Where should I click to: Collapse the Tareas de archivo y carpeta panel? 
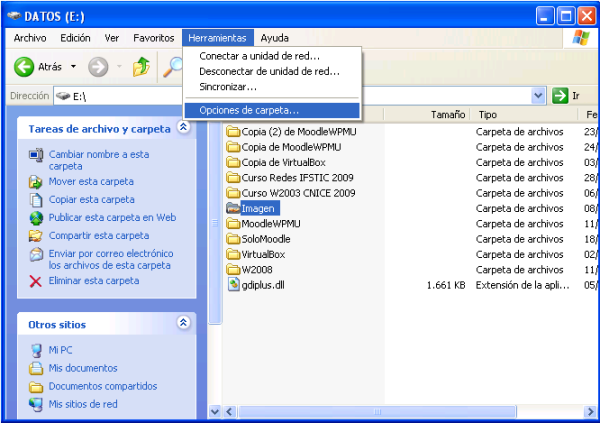click(183, 128)
